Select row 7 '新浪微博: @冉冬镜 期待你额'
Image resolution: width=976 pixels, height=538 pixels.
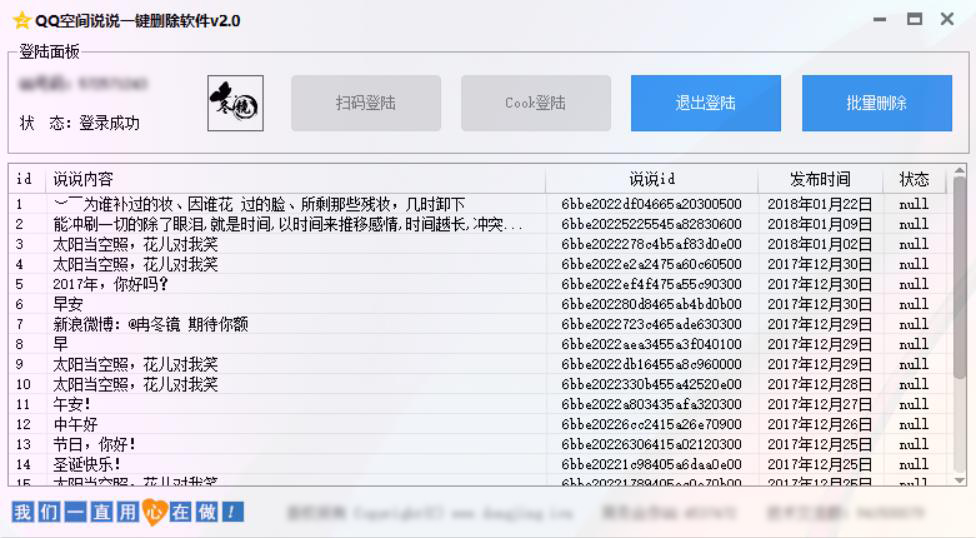(x=478, y=324)
